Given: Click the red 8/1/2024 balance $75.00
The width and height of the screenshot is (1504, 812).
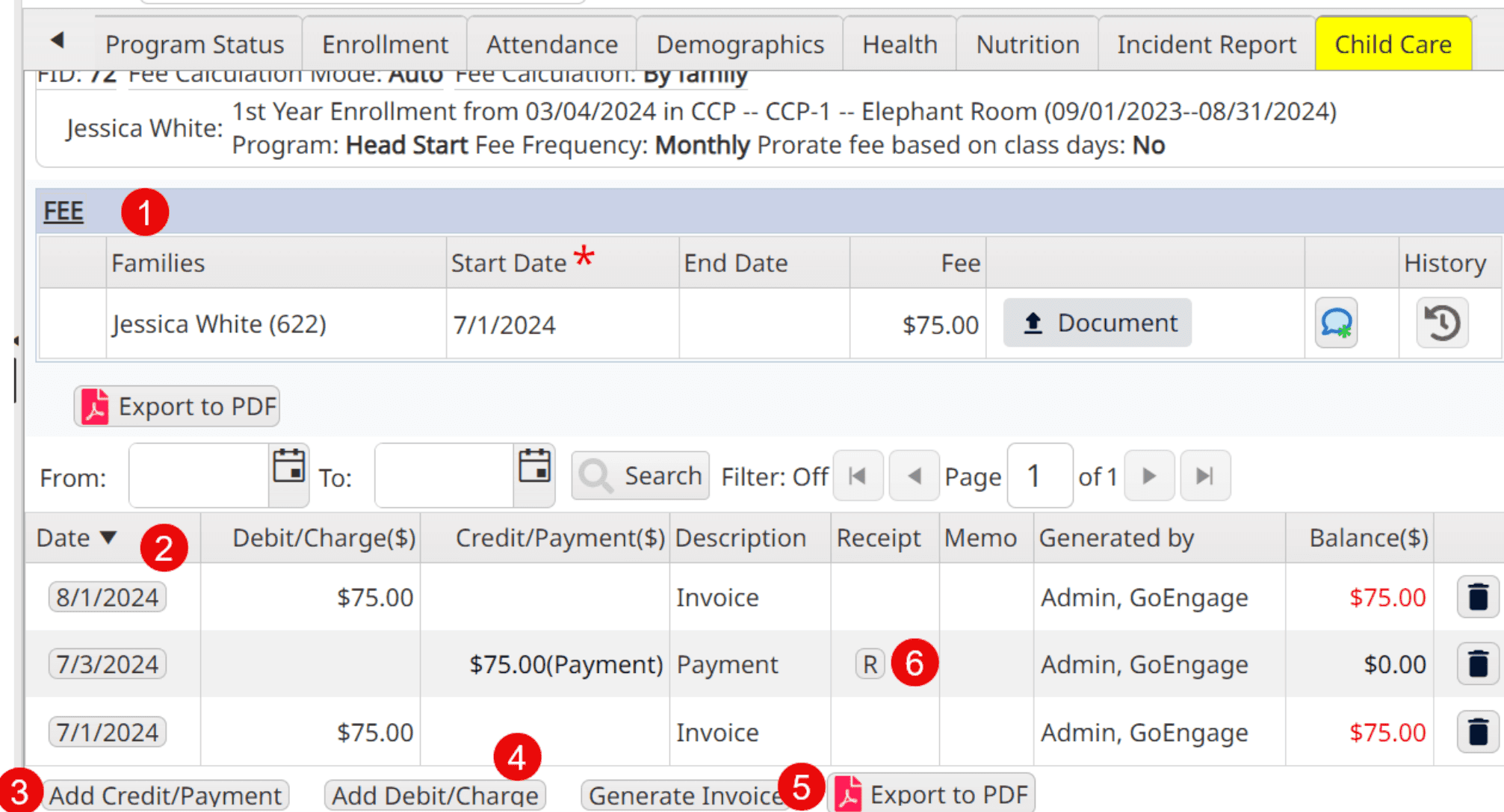Looking at the screenshot, I should coord(1387,598).
